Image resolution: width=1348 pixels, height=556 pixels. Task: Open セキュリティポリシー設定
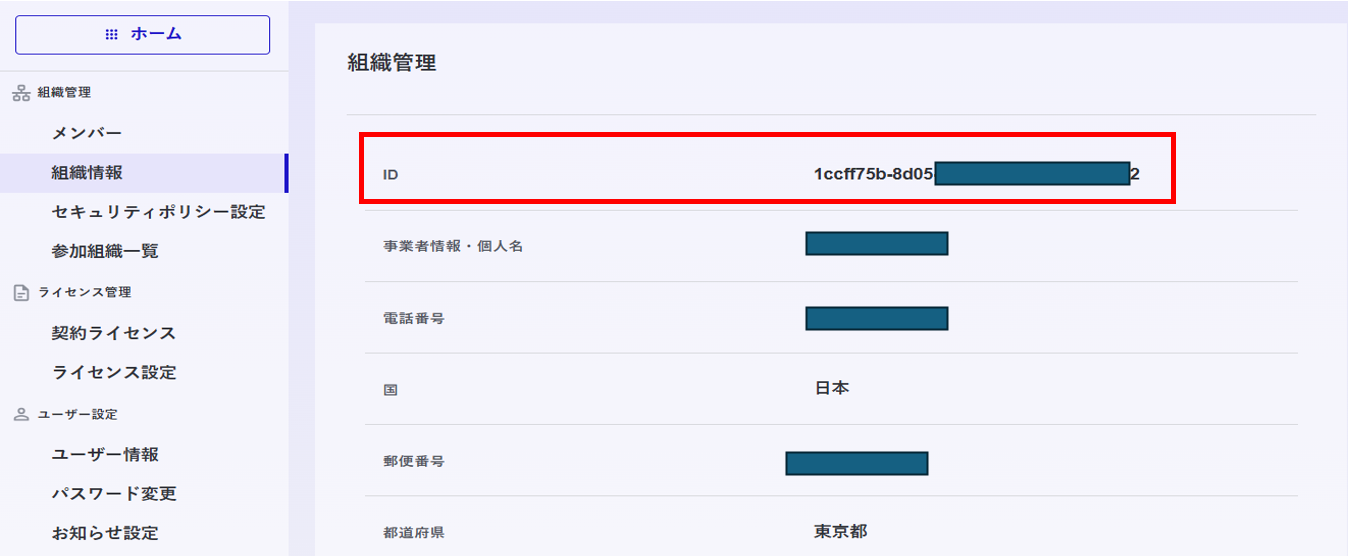158,212
